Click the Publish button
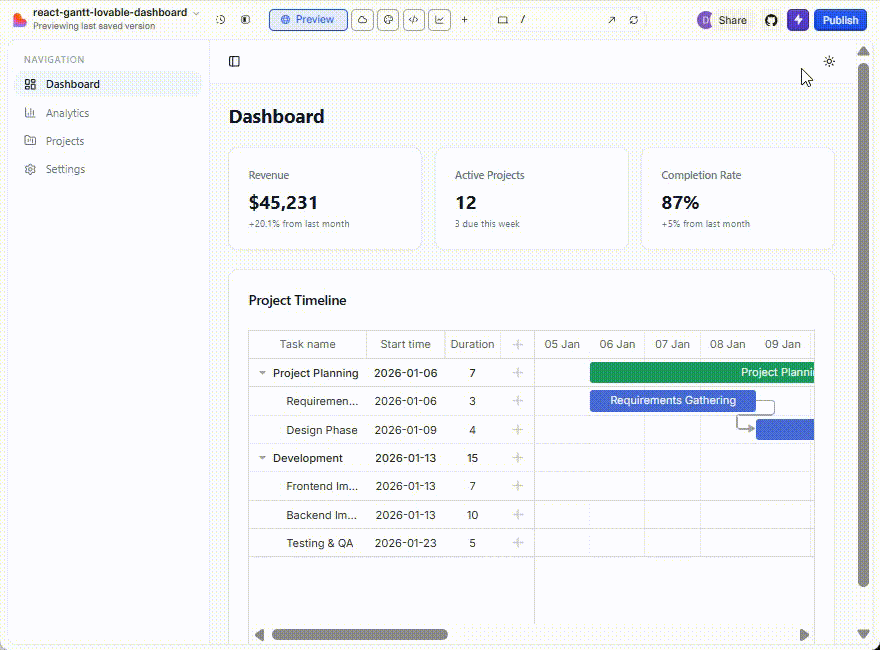This screenshot has height=650, width=880. 840,20
